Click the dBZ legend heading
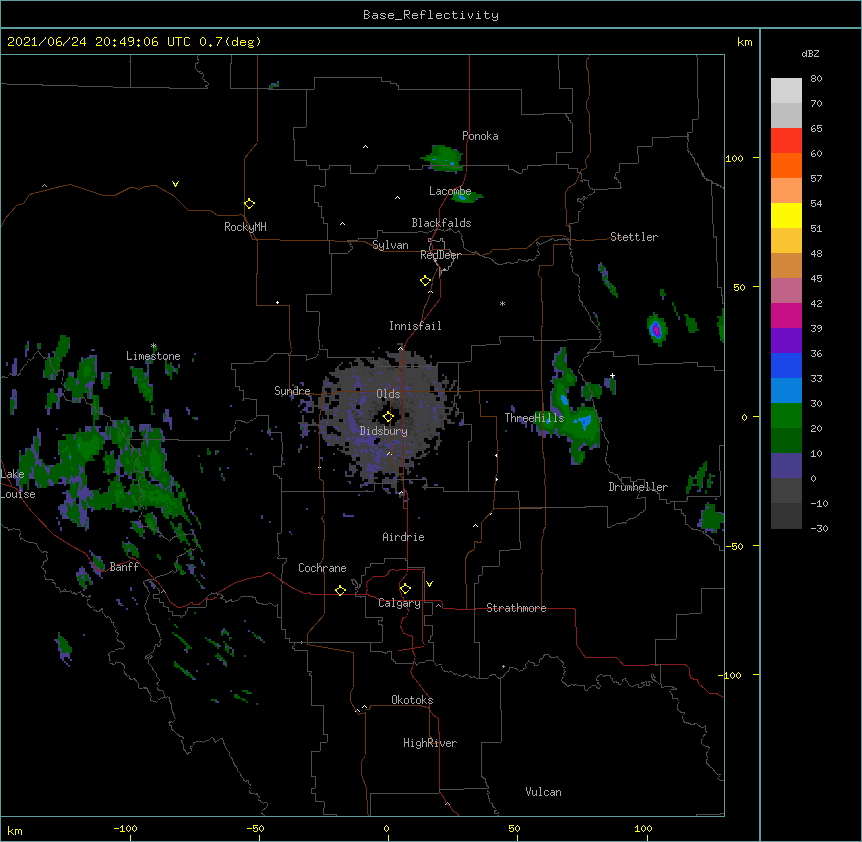Viewport: 862px width, 842px height. 810,53
